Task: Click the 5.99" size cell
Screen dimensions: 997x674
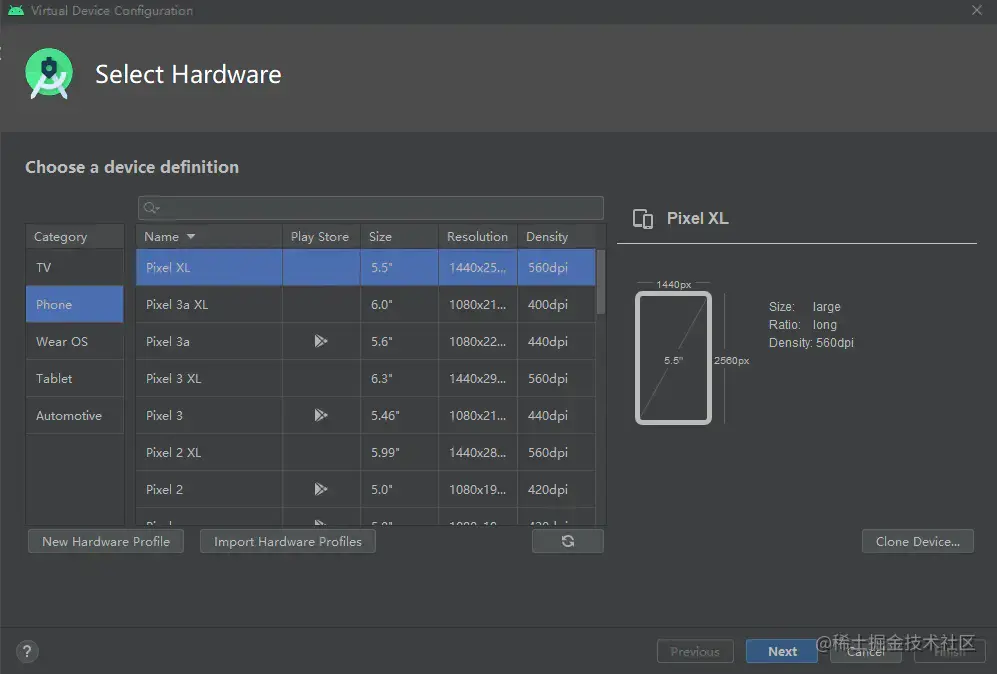Action: tap(399, 452)
